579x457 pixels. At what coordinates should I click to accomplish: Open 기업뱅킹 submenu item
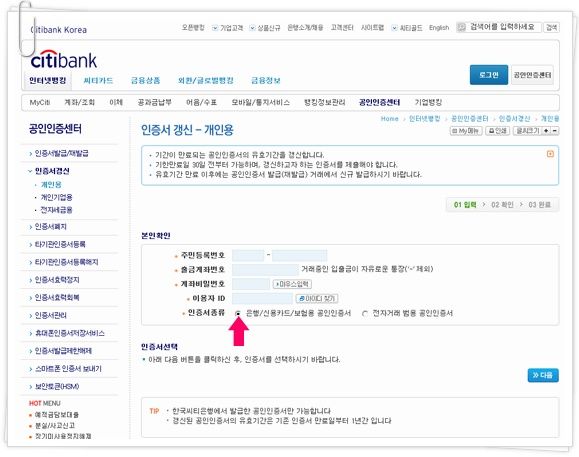point(428,102)
